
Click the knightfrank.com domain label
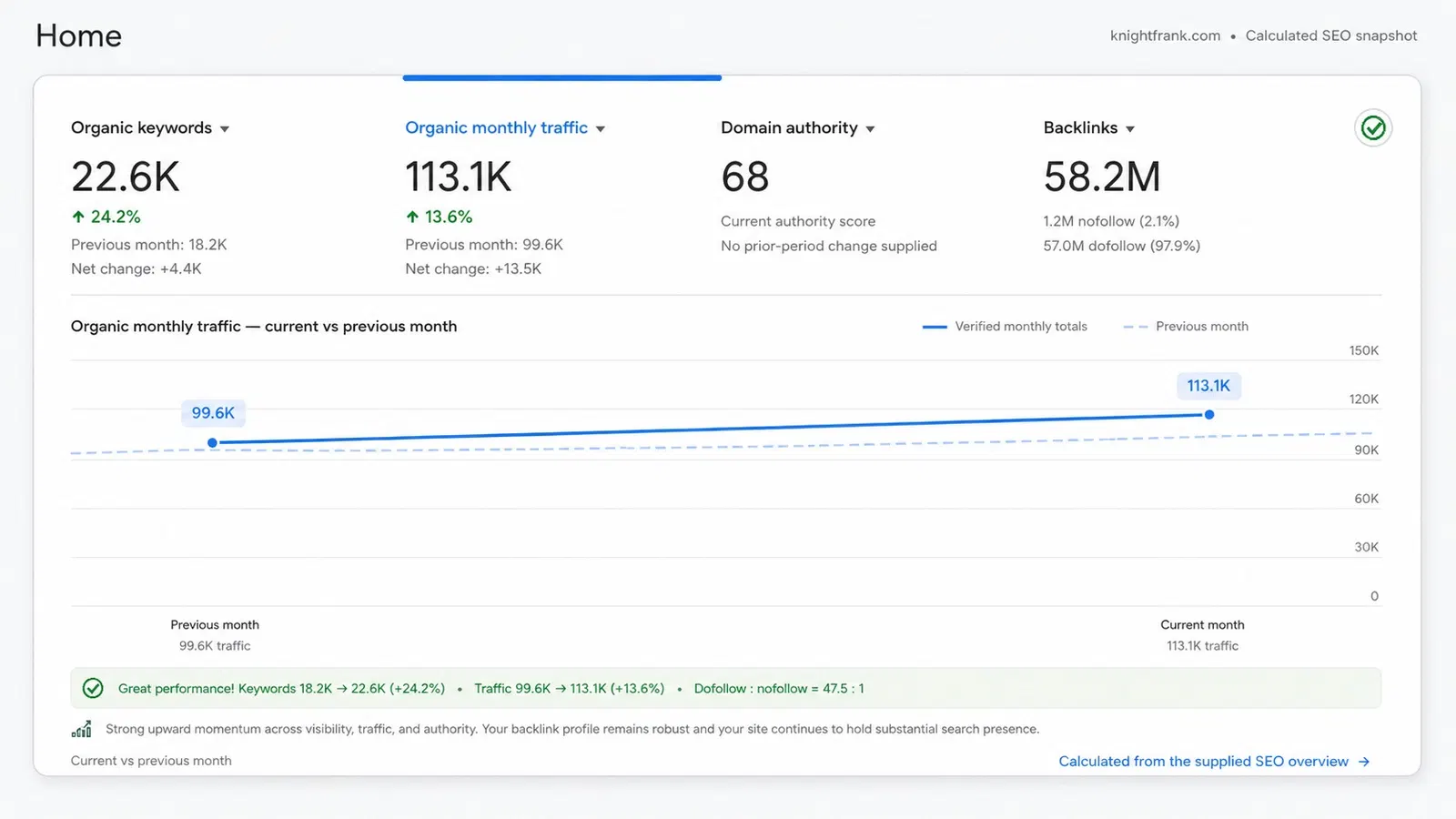[1165, 35]
